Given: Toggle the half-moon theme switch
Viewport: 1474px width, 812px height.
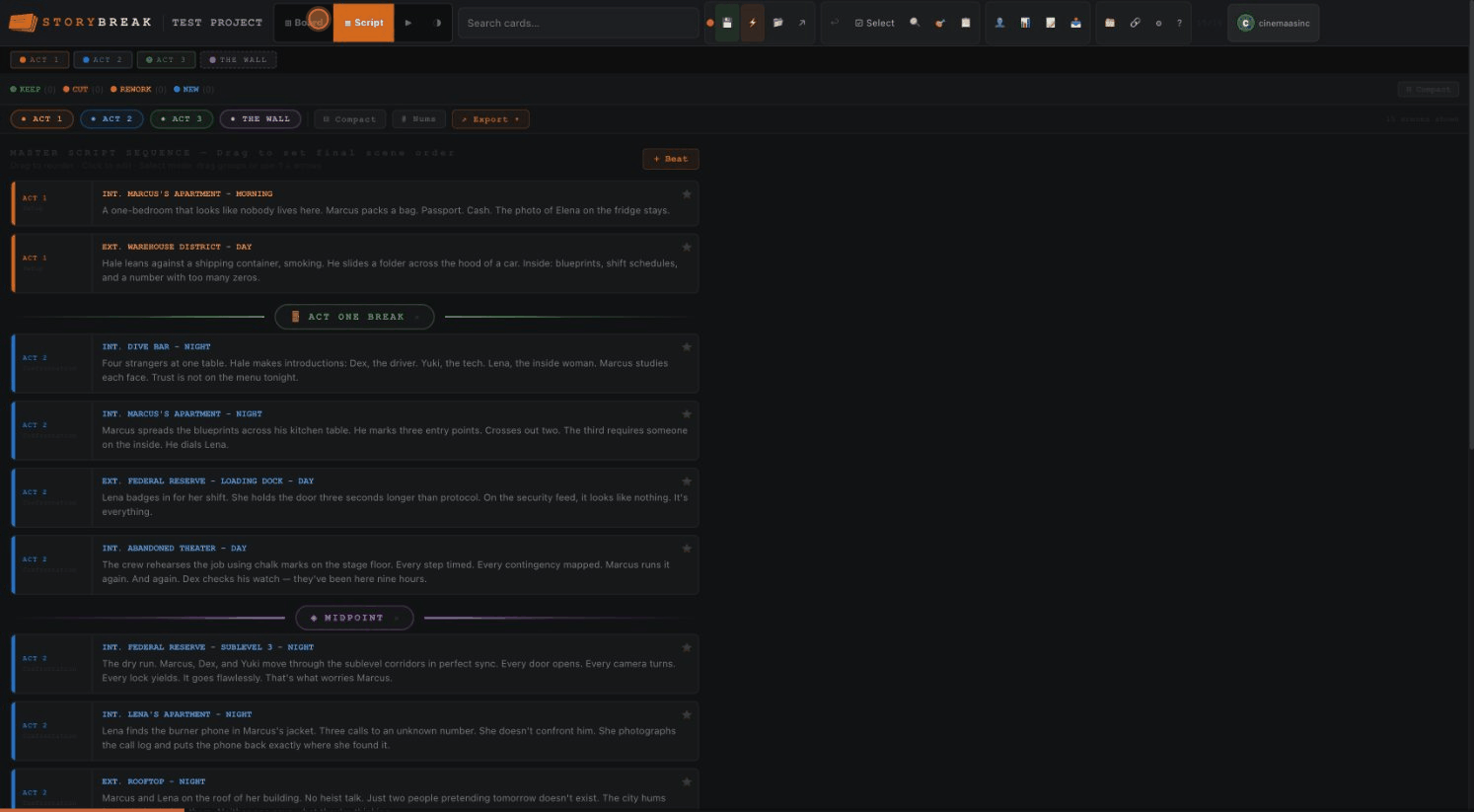Looking at the screenshot, I should click(437, 23).
